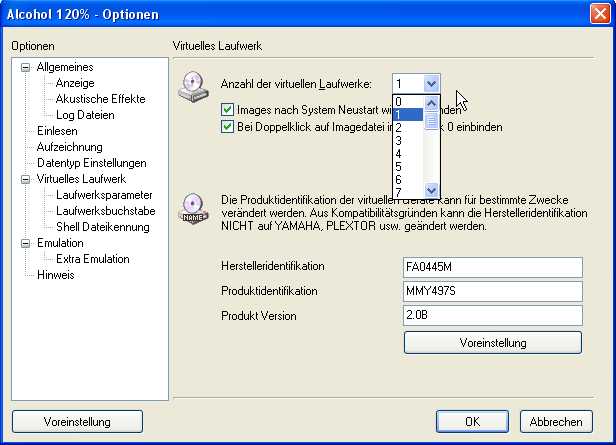
Task: Click Voreinstellung button under the options tree
Action: point(77,422)
